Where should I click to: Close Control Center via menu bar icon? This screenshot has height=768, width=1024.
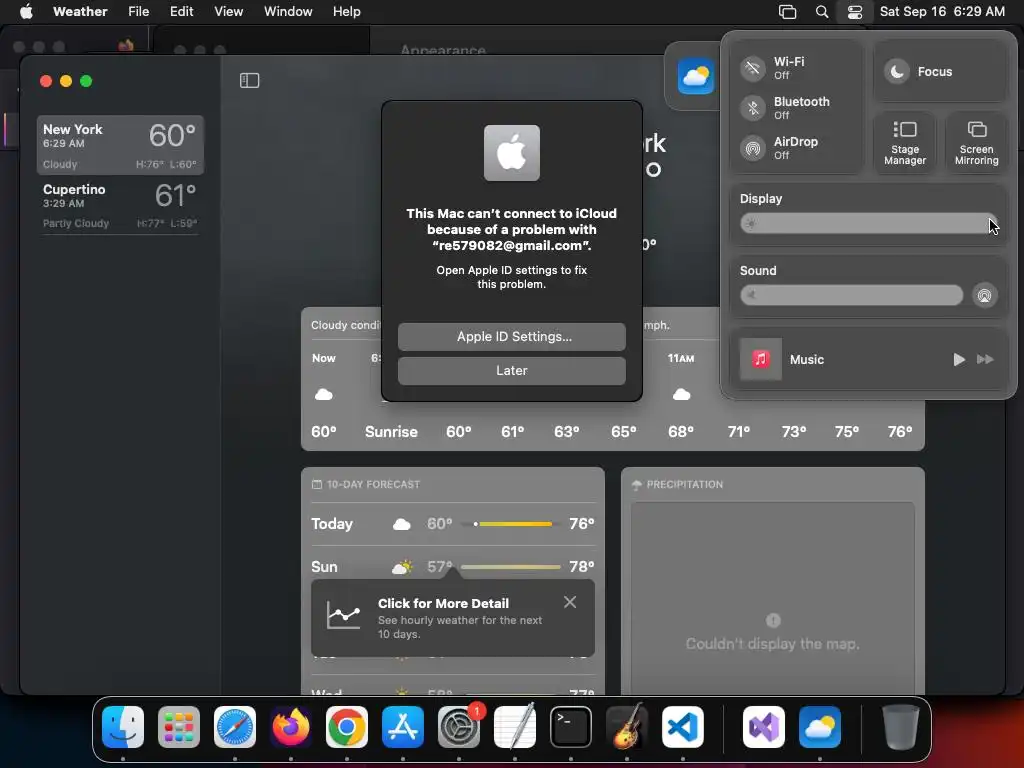coord(855,12)
